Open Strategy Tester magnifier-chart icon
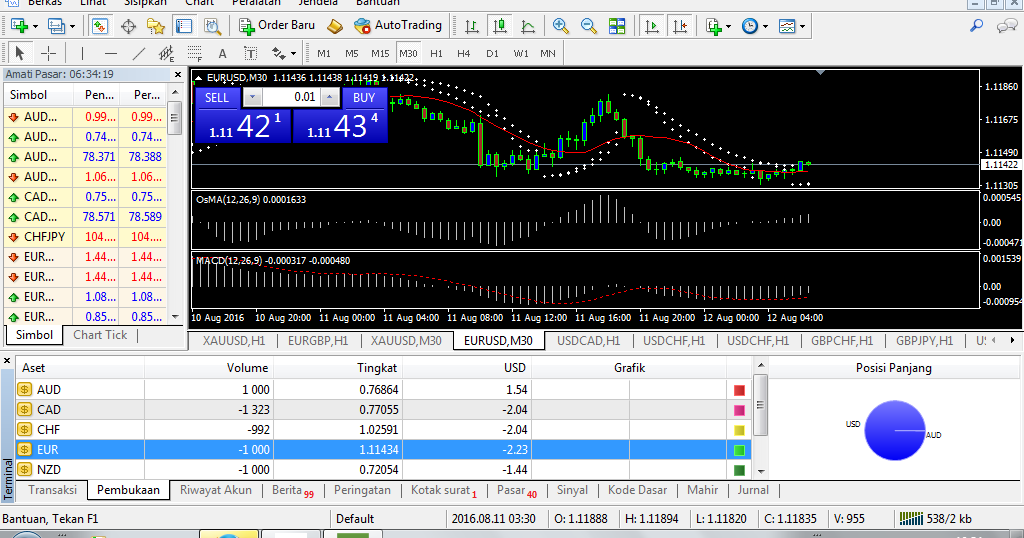 pyautogui.click(x=212, y=26)
